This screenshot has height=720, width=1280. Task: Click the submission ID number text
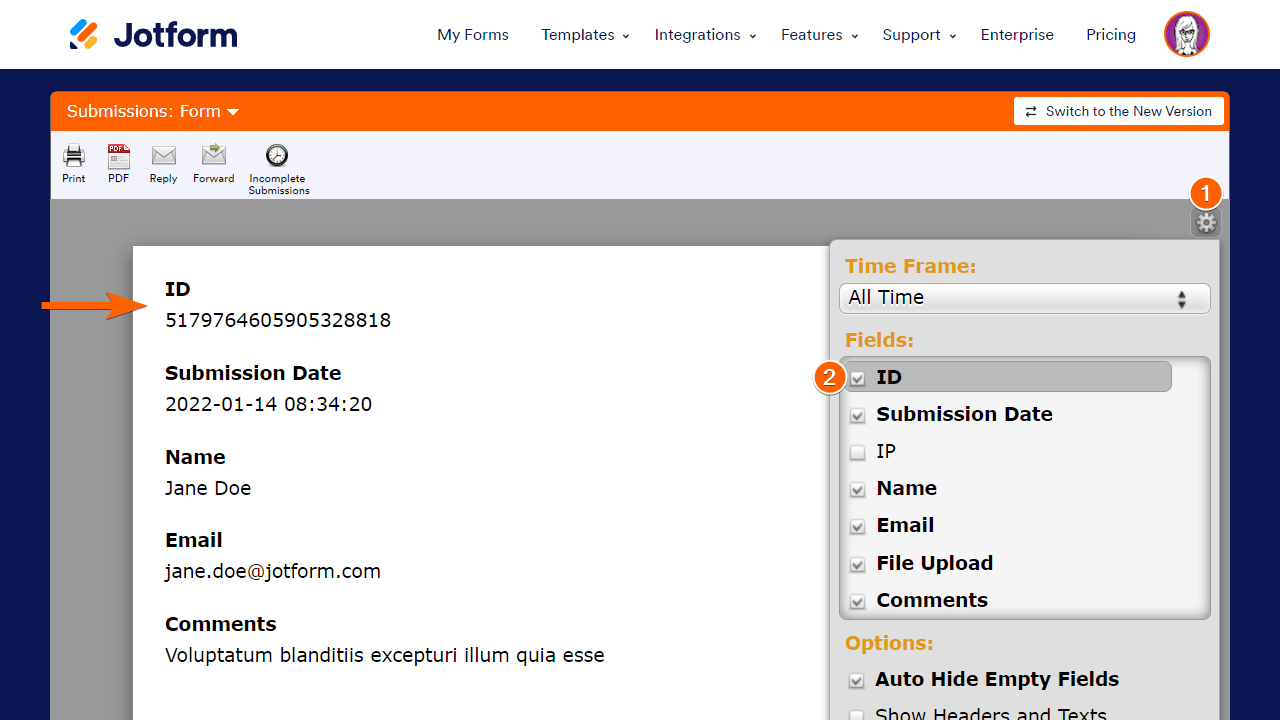278,321
